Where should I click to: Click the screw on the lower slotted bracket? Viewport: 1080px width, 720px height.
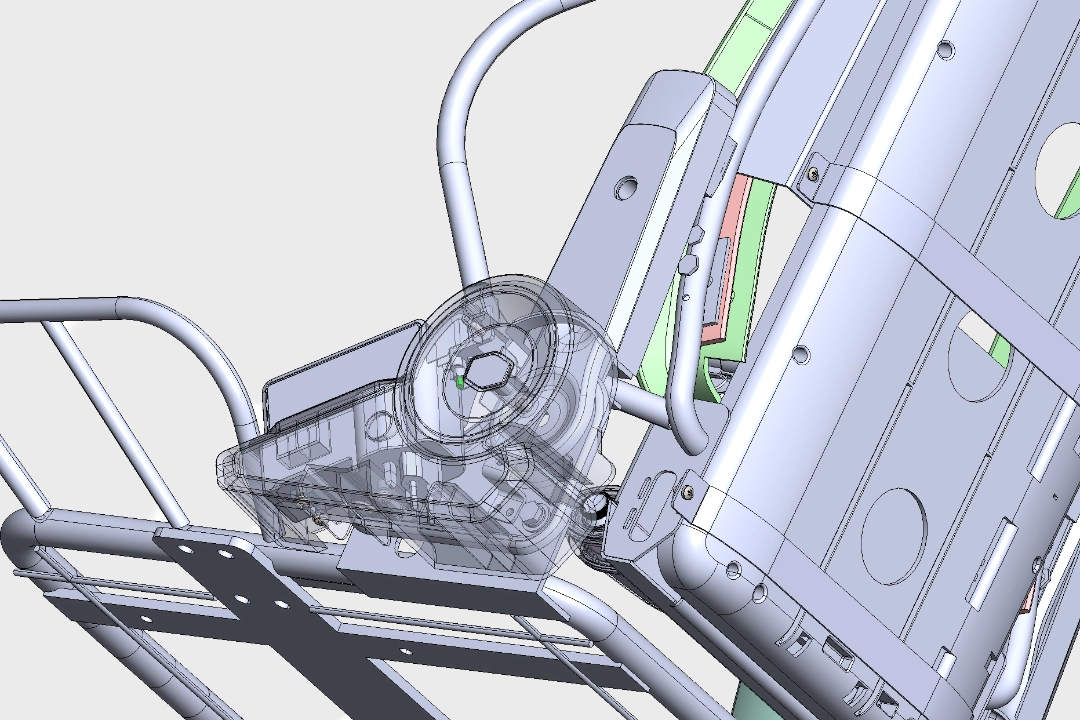687,491
